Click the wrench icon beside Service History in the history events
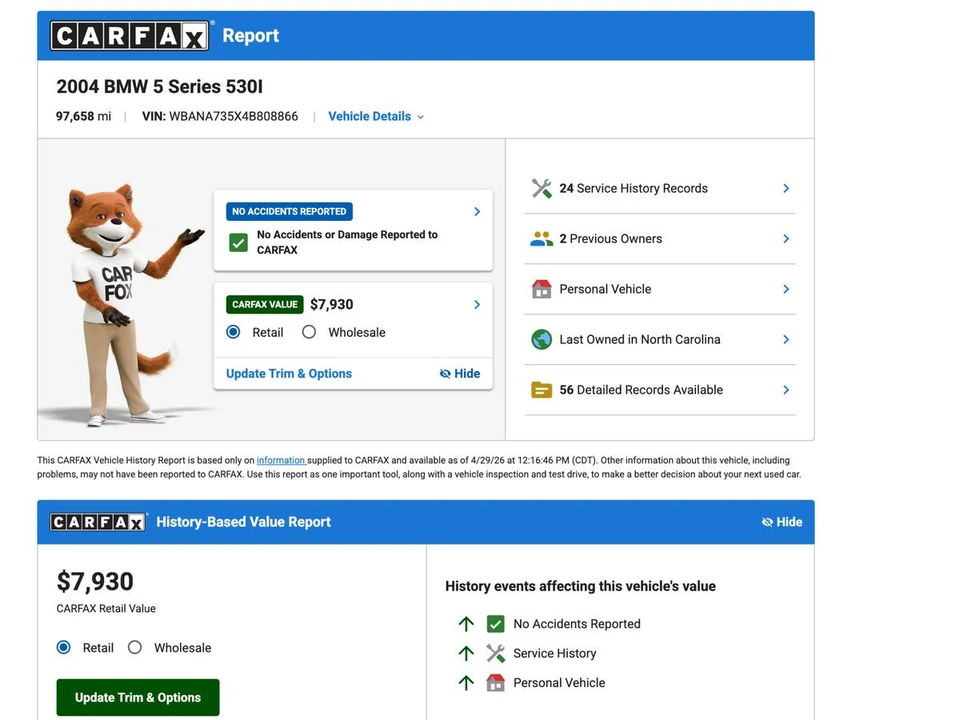Image resolution: width=955 pixels, height=720 pixels. click(495, 653)
